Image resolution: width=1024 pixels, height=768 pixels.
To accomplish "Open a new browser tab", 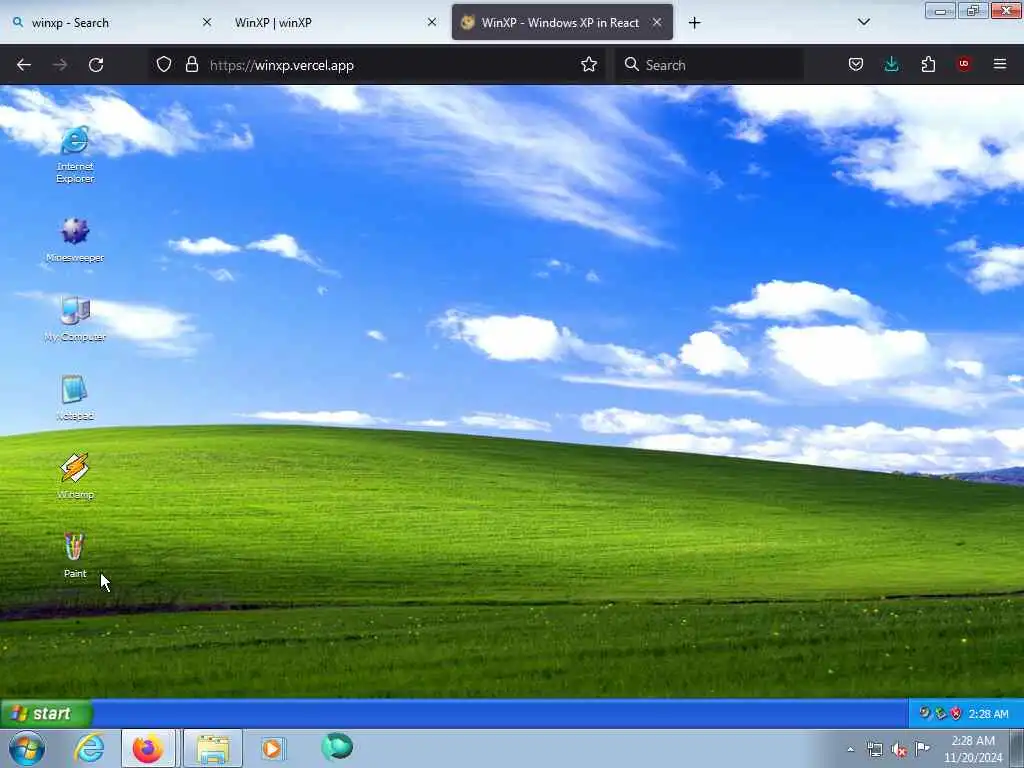I will [695, 23].
